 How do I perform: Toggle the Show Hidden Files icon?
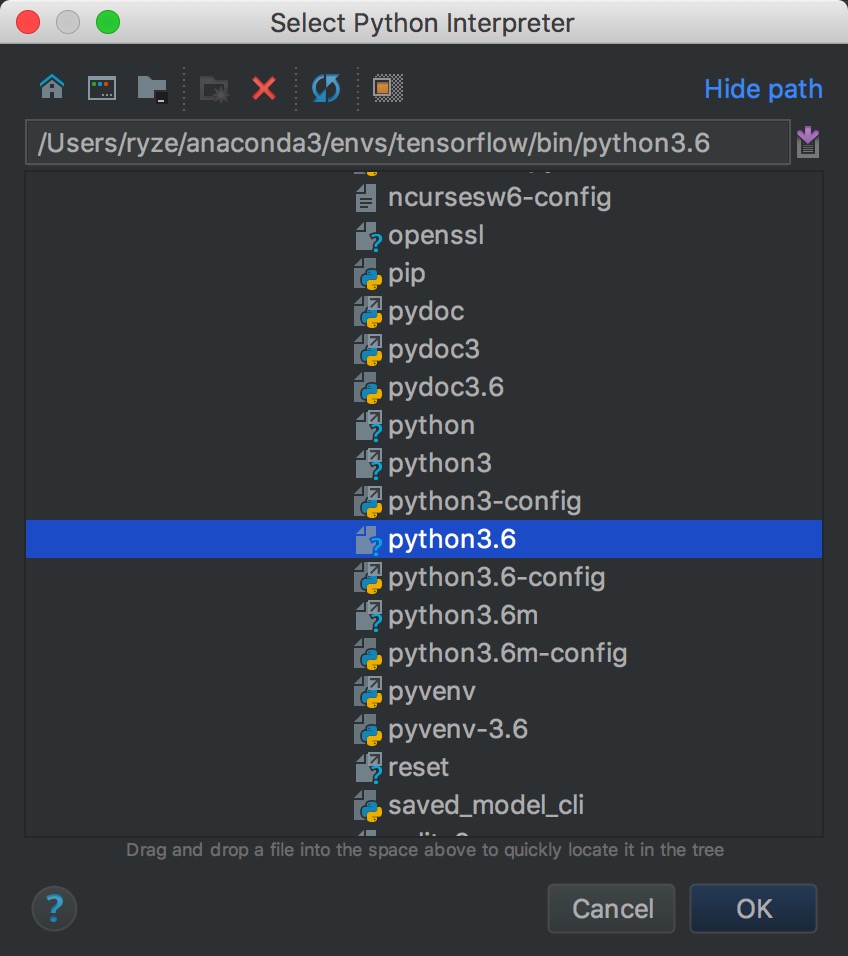(x=386, y=88)
